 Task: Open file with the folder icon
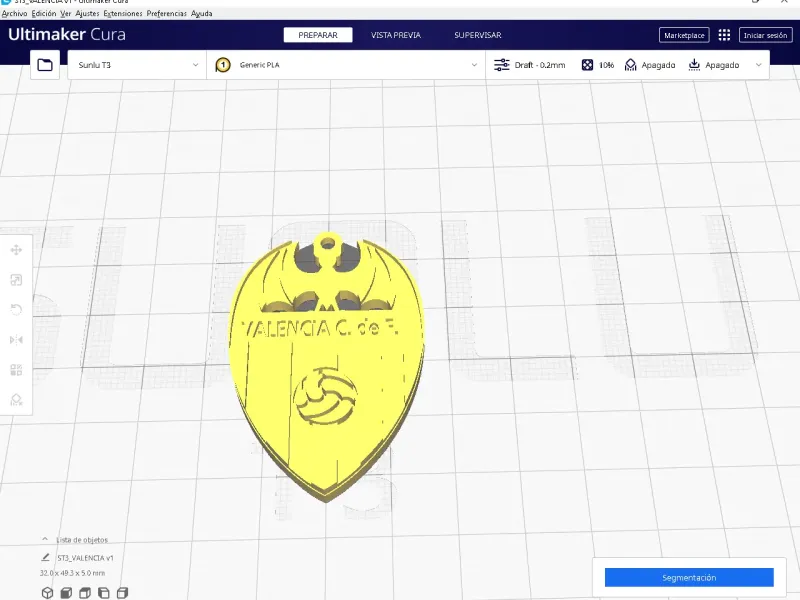45,65
